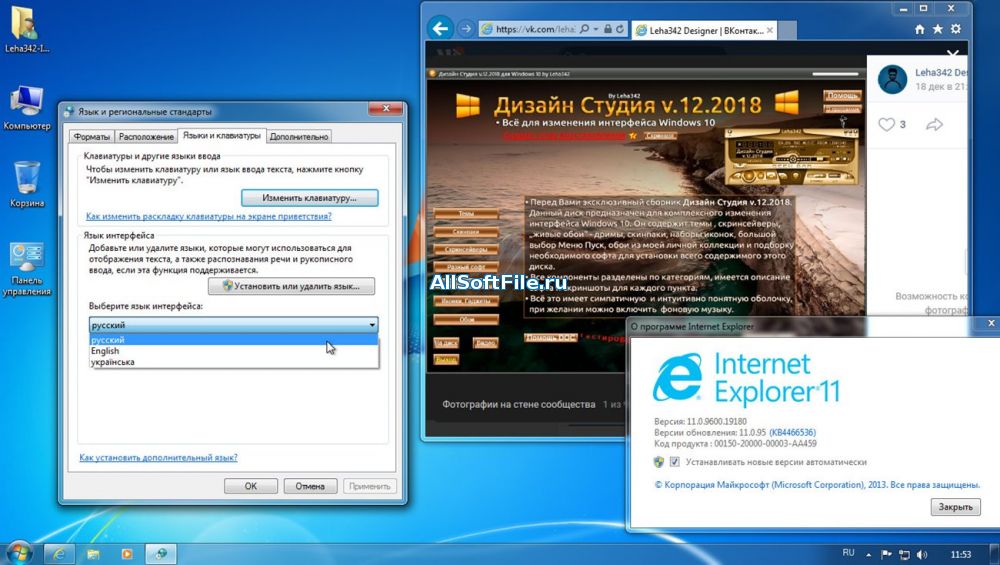Click the Закрыть button in About dialog

point(955,507)
